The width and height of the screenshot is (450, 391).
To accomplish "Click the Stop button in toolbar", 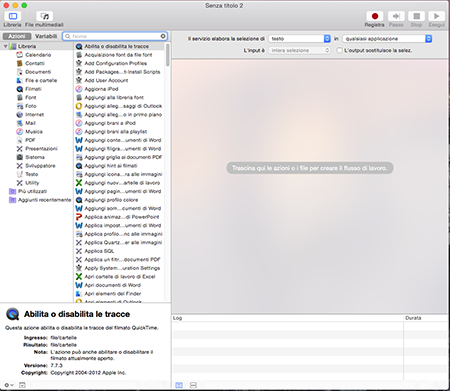I will pyautogui.click(x=416, y=16).
